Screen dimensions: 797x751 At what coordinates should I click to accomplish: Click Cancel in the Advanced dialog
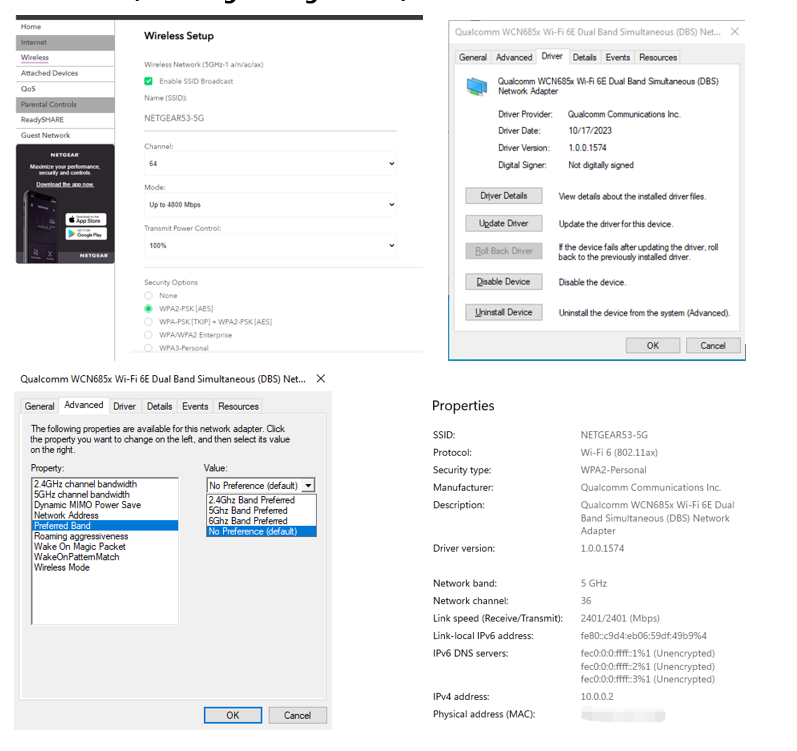(x=297, y=715)
